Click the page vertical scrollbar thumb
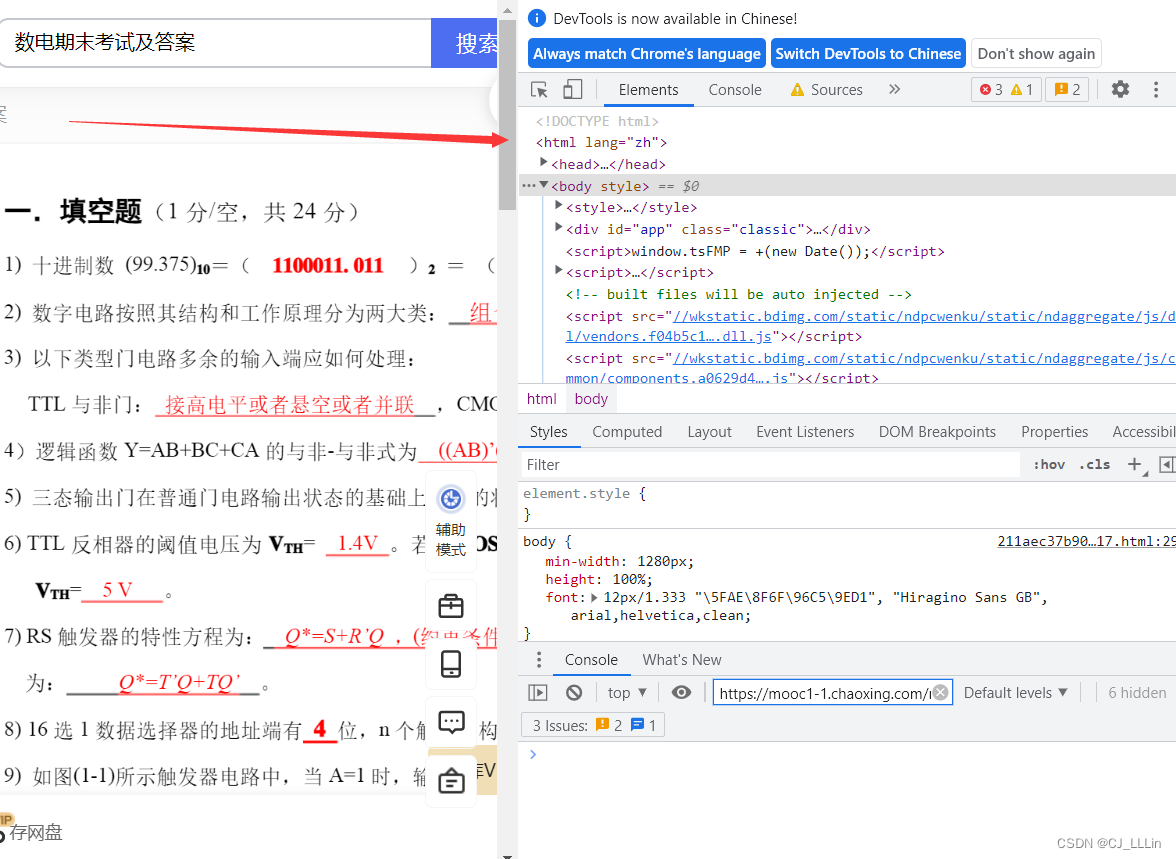1176x859 pixels. click(x=508, y=114)
